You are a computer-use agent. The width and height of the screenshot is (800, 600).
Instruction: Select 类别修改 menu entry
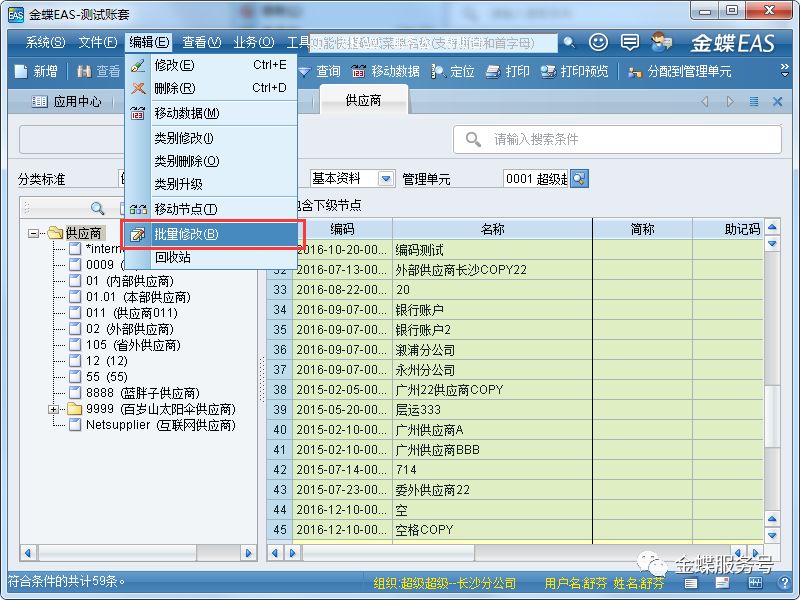212,138
